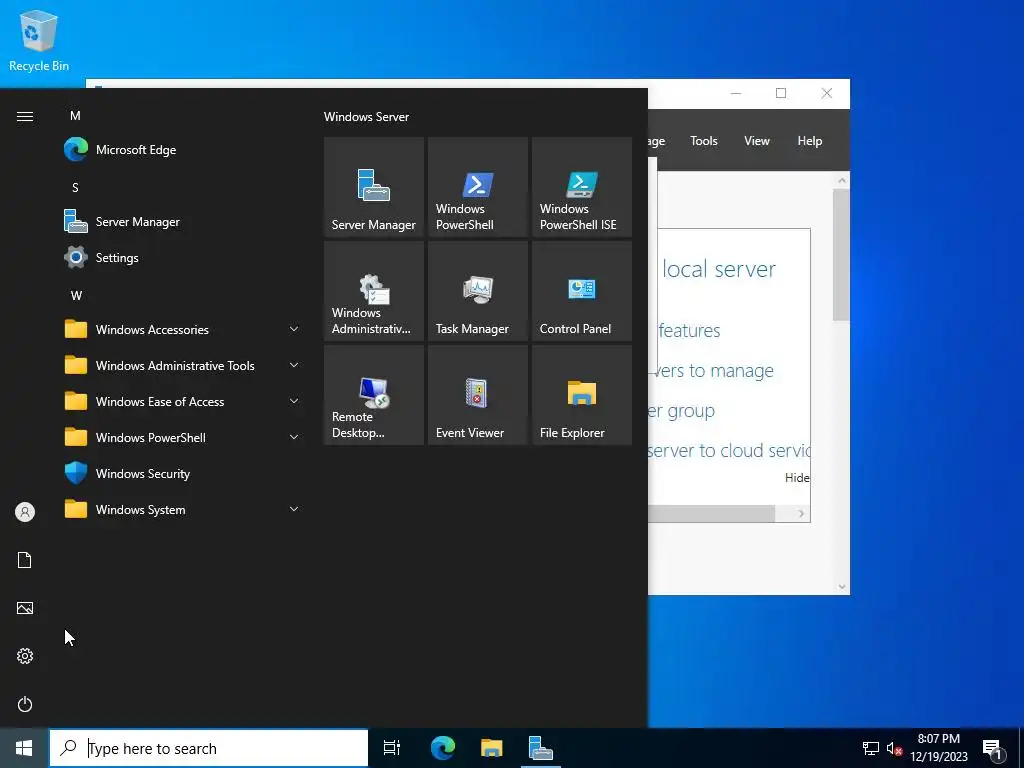
Task: Click the muted volume tray icon
Action: point(894,748)
